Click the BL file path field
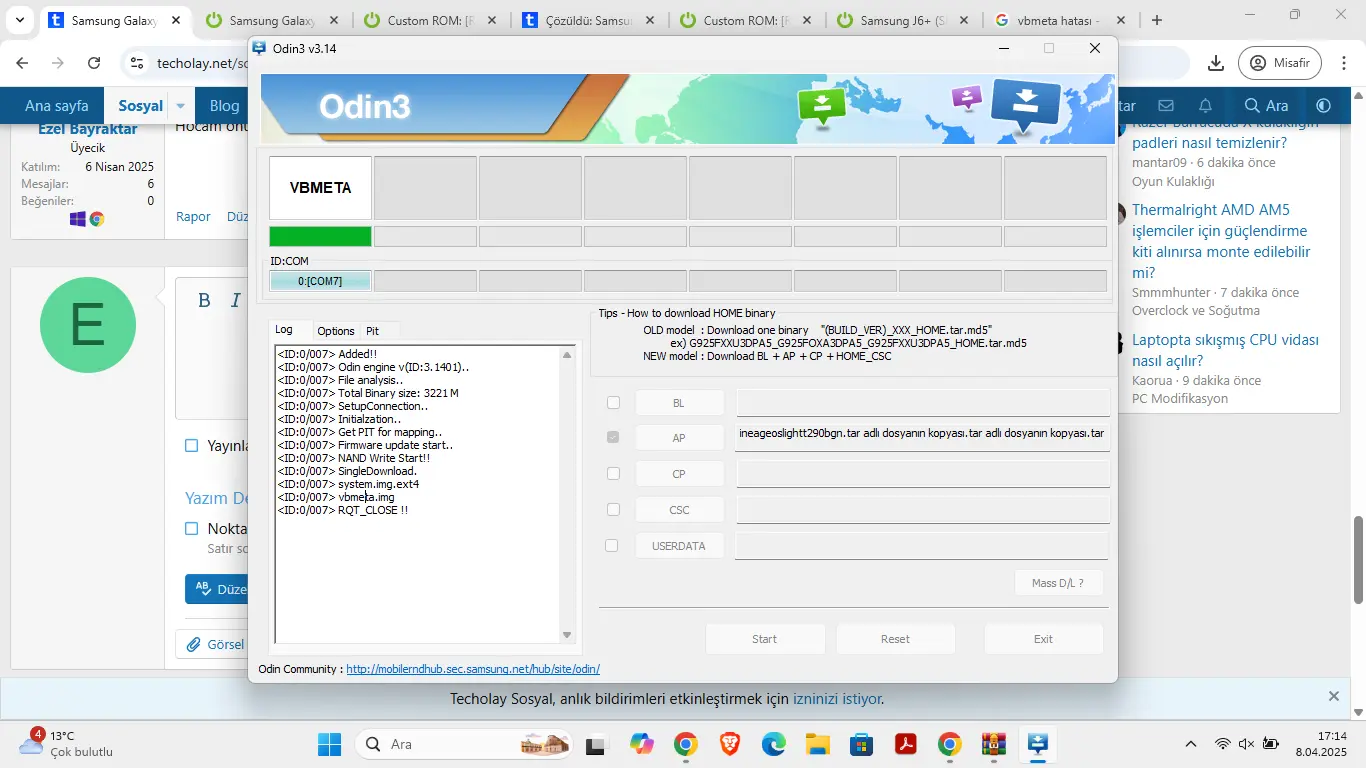The image size is (1366, 768). tap(923, 403)
